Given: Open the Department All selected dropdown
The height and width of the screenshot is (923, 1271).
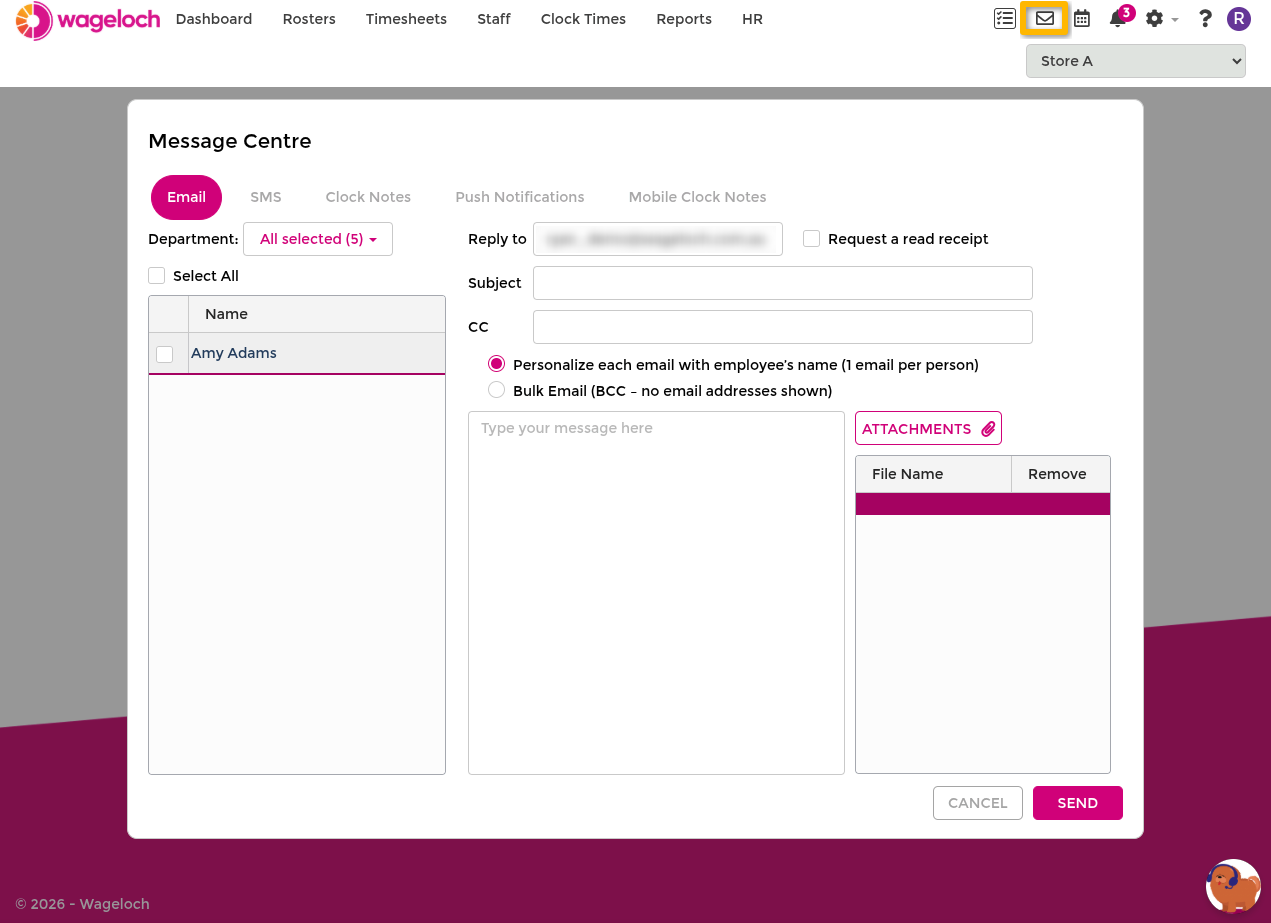Looking at the screenshot, I should pyautogui.click(x=318, y=239).
